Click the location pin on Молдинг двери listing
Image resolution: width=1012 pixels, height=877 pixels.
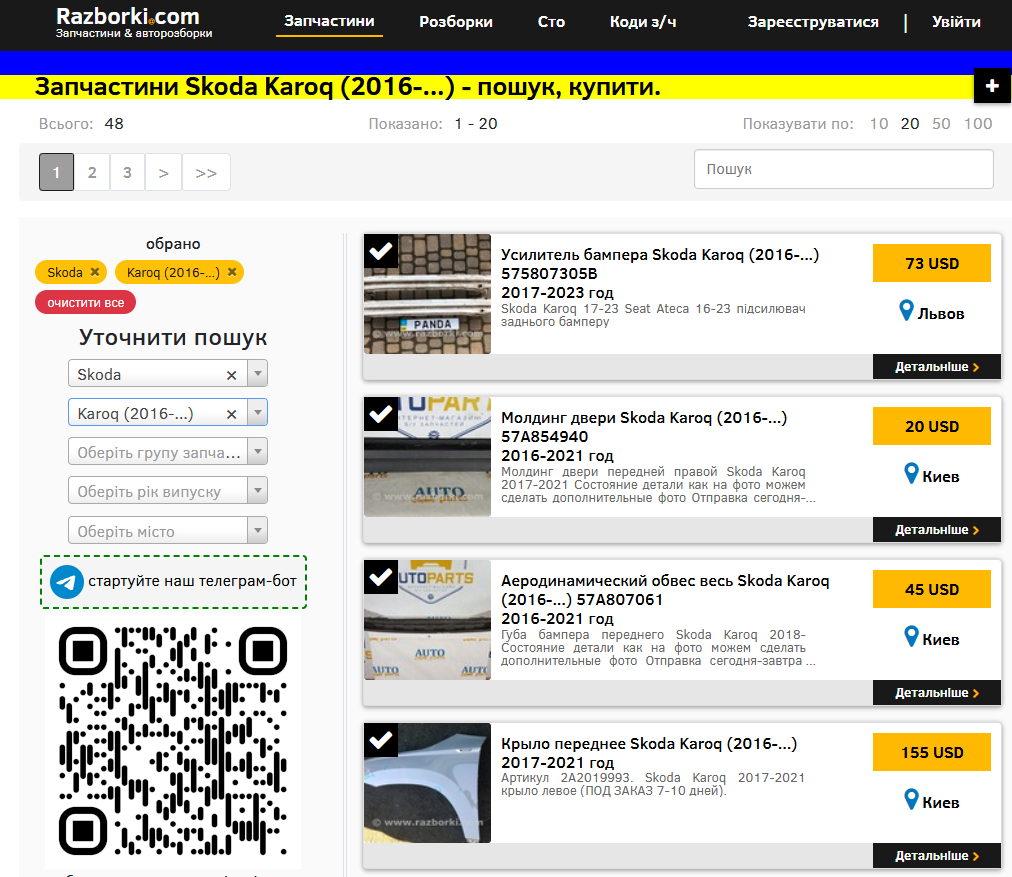pyautogui.click(x=911, y=474)
